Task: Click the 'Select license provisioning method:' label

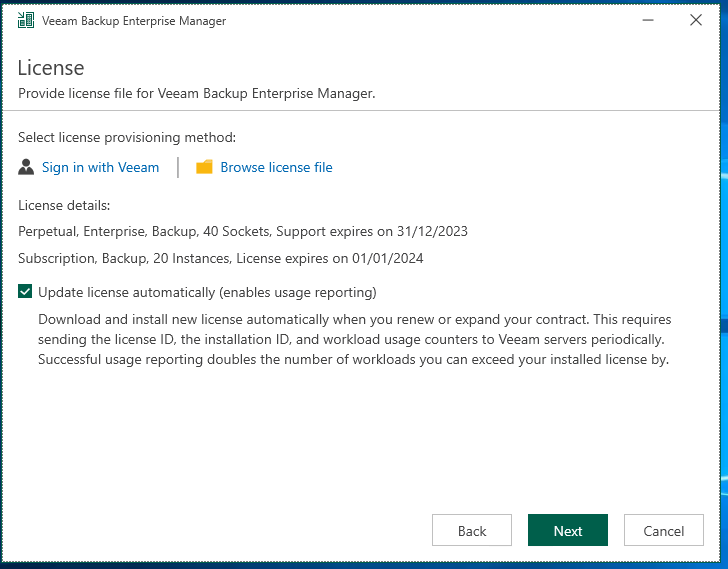Action: [x=127, y=137]
